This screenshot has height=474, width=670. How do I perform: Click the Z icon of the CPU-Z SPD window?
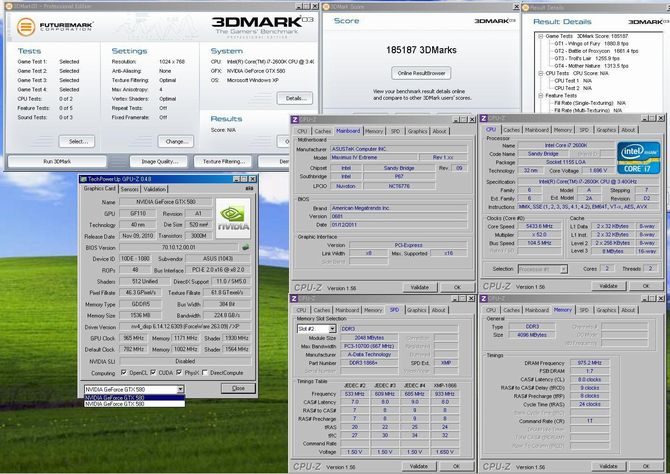294,298
